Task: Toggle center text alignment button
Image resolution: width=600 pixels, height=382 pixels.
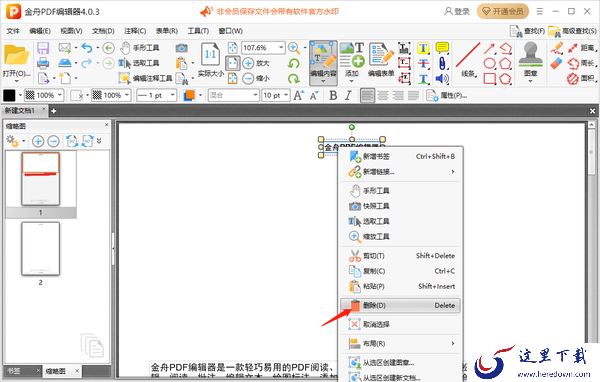Action: 383,95
